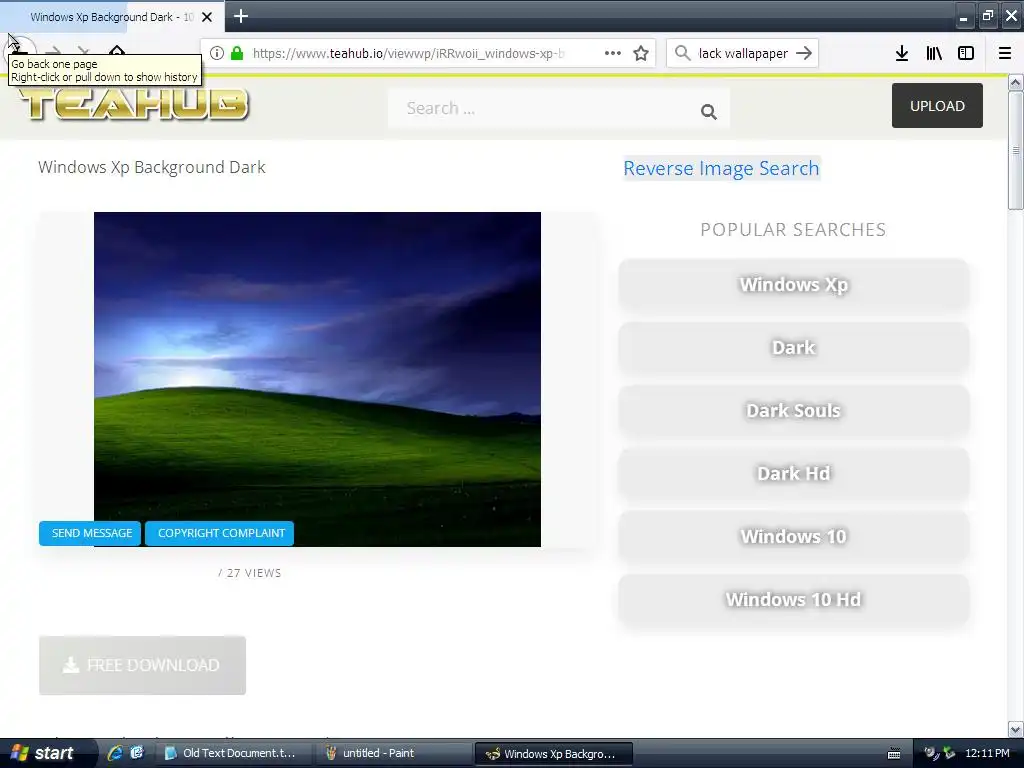Toggle the sidebar view icon
Viewport: 1024px width, 768px height.
(x=966, y=54)
